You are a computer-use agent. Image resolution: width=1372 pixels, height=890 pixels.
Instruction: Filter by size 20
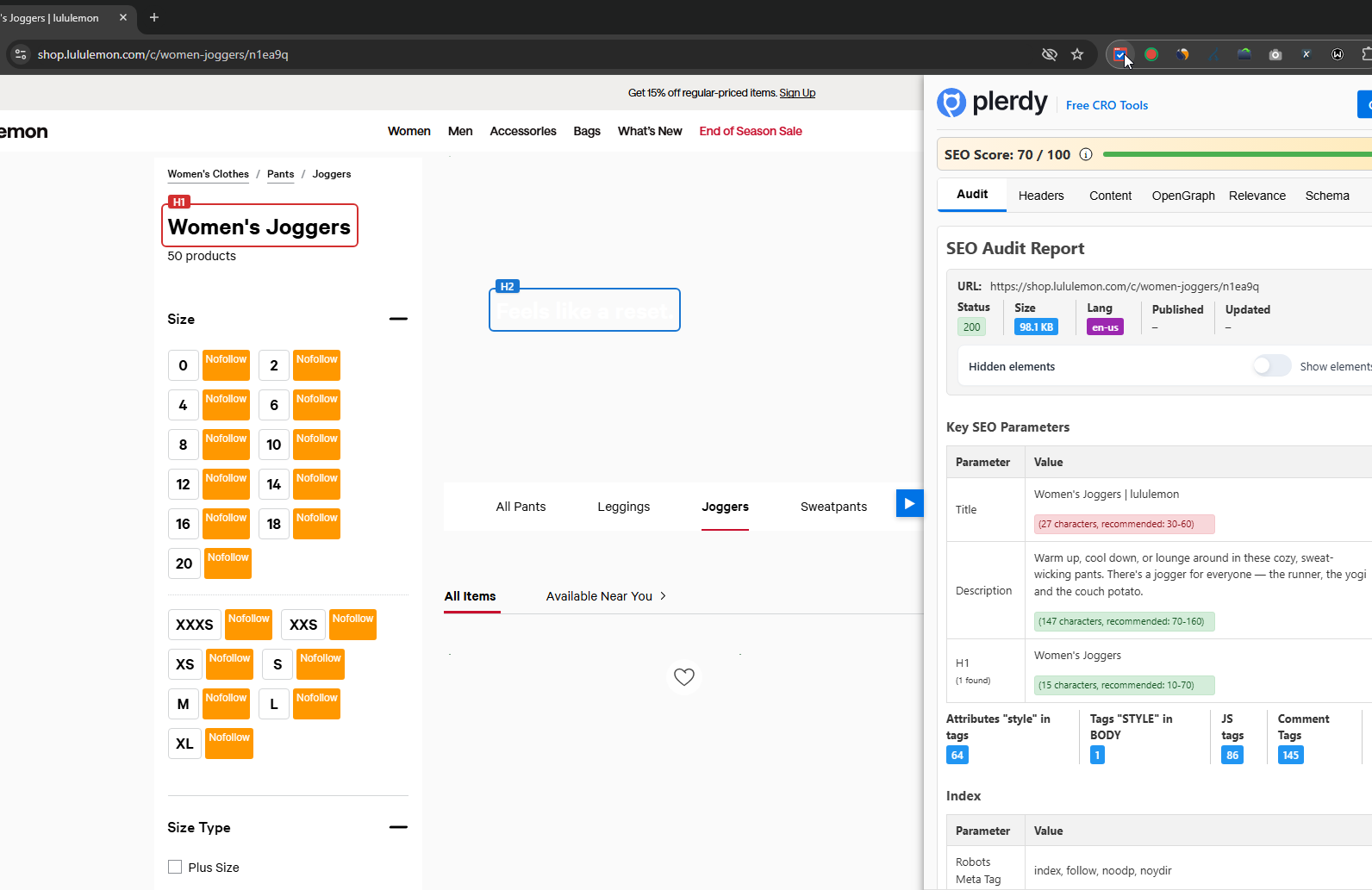184,563
